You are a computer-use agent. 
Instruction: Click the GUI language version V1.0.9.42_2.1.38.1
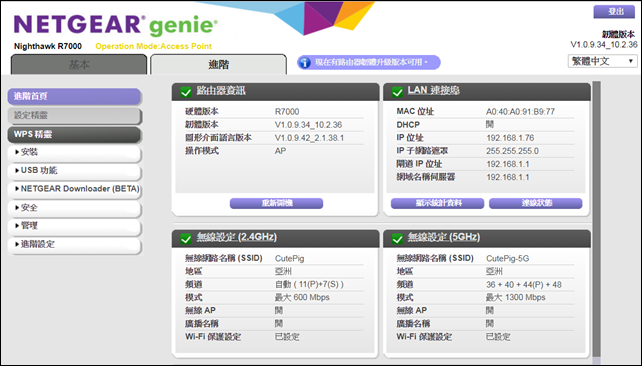tap(309, 138)
